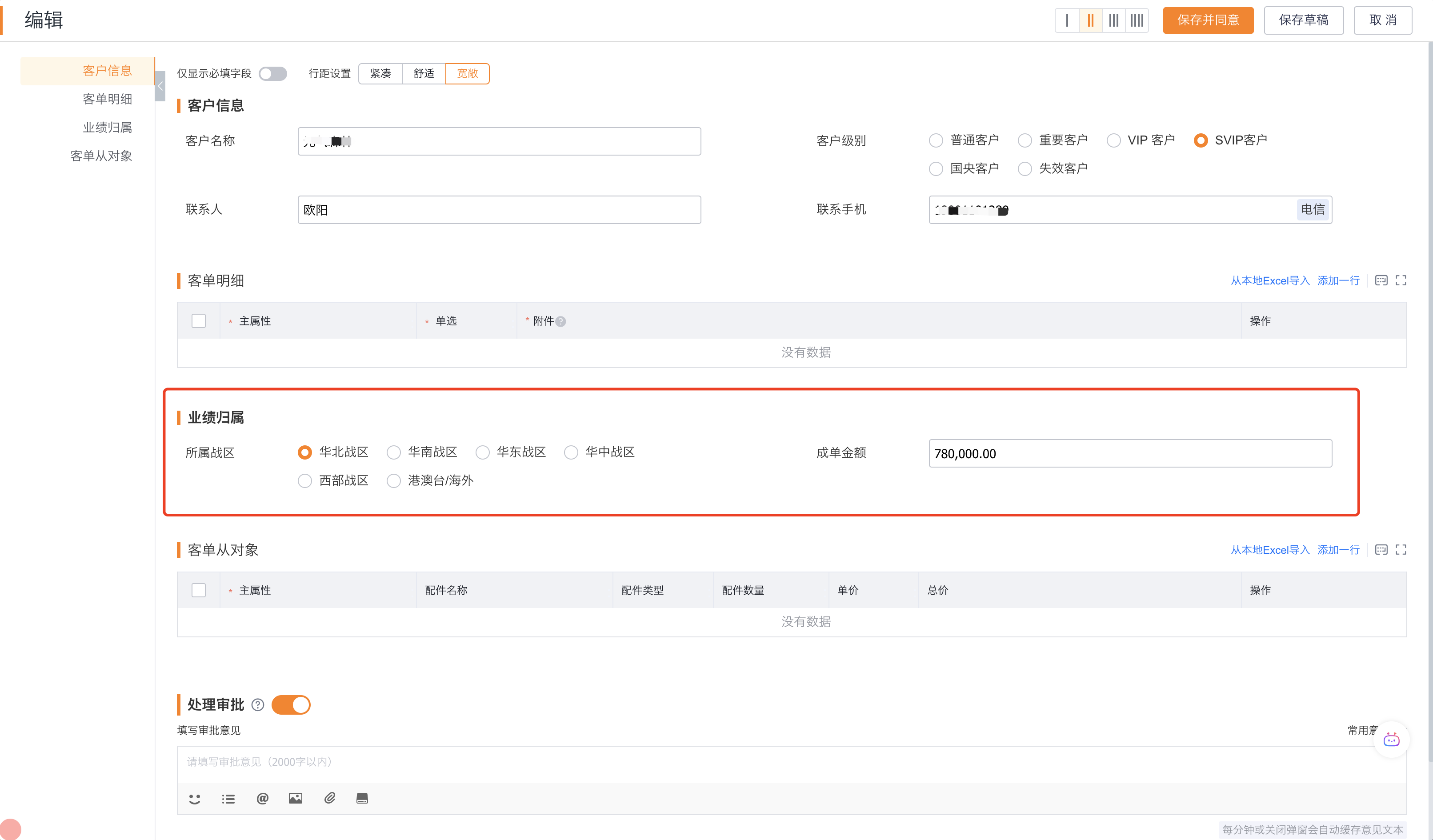Click help icon next to 处理审批
The height and width of the screenshot is (840, 1433).
click(x=258, y=705)
